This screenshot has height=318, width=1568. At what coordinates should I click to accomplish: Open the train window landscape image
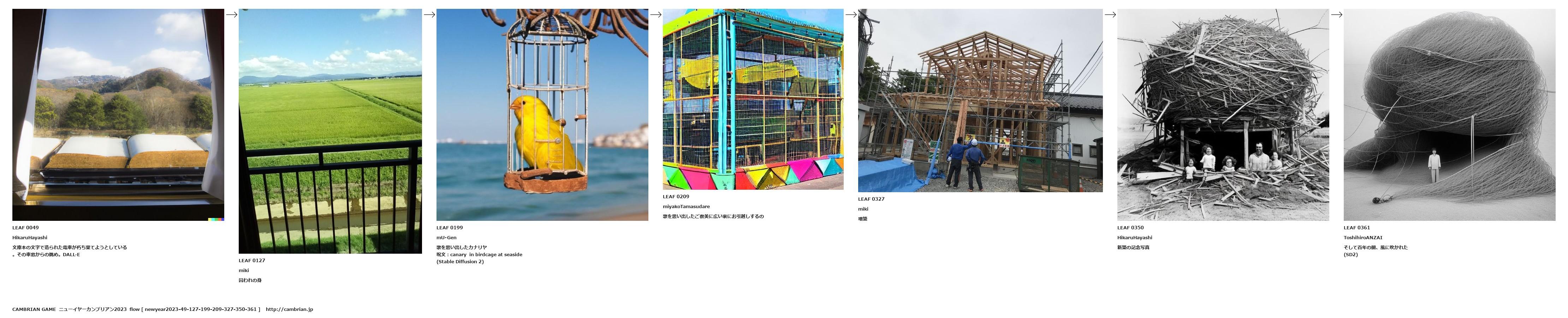[x=118, y=114]
